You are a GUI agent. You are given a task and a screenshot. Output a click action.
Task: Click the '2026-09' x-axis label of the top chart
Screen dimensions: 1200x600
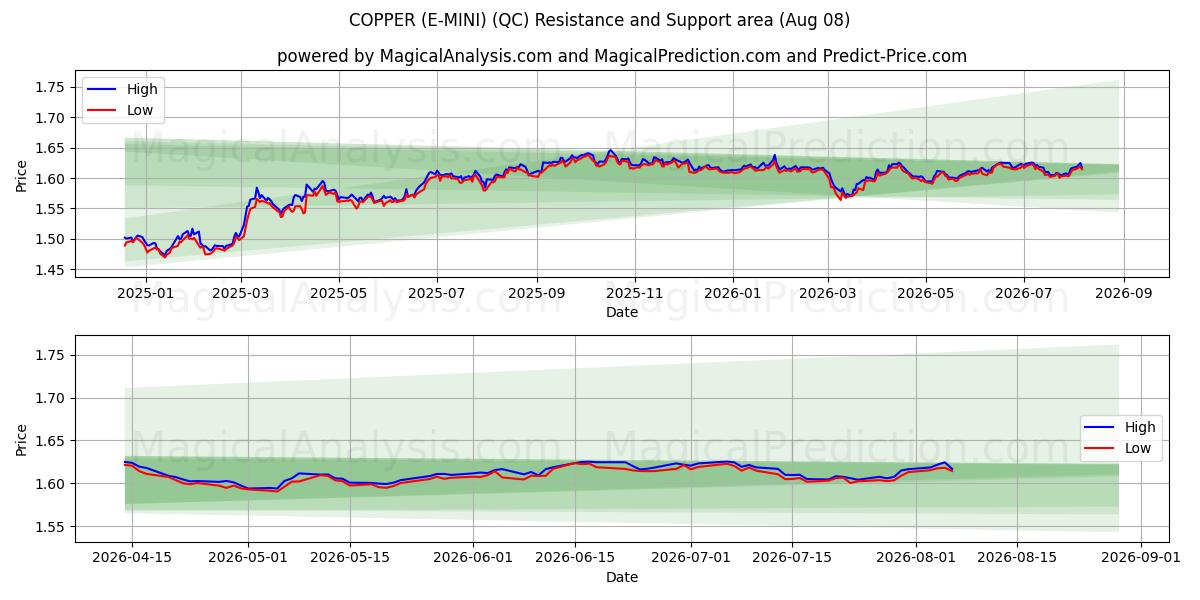(1124, 294)
